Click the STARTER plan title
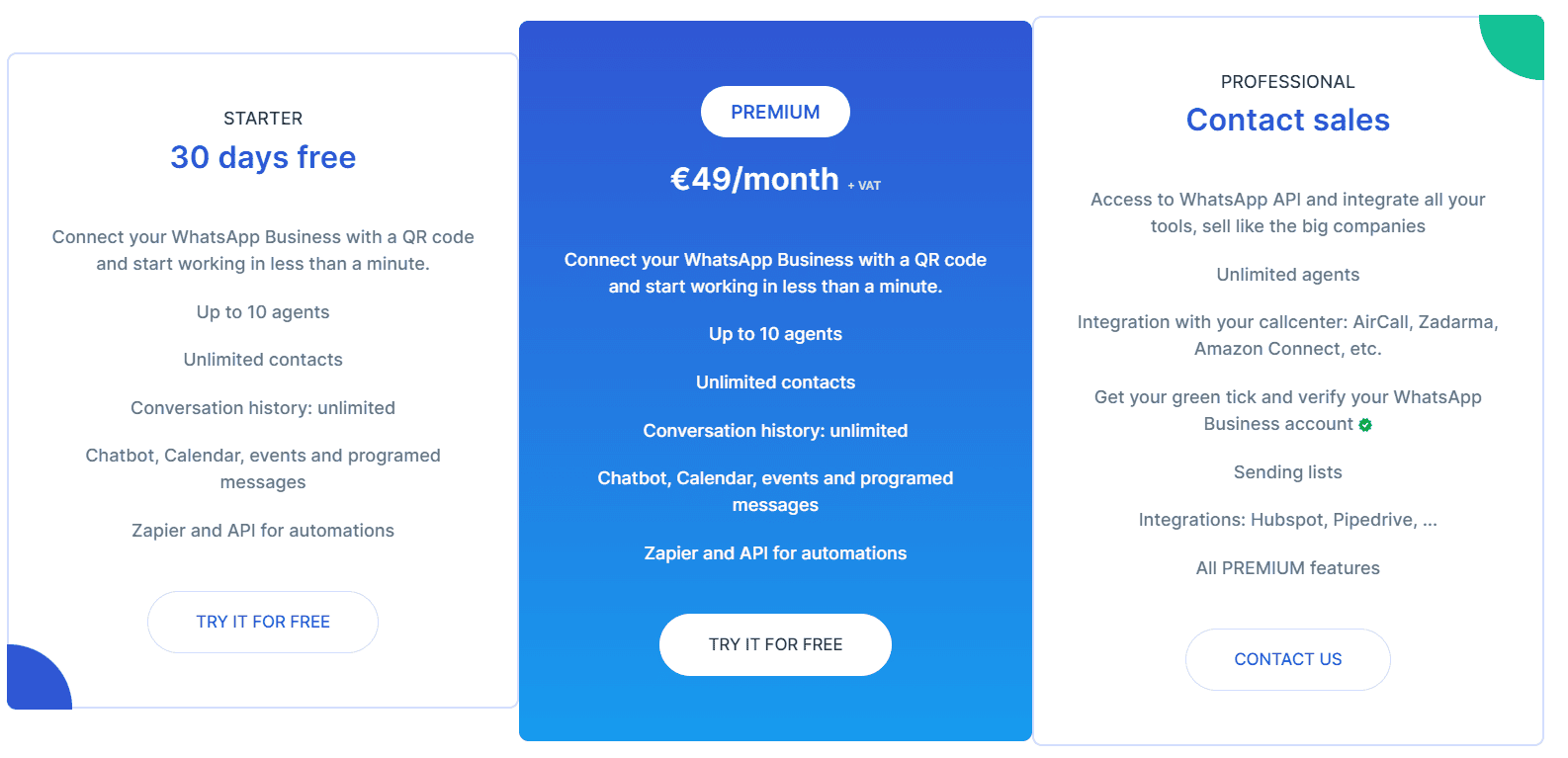This screenshot has height=758, width=1568. 263,118
